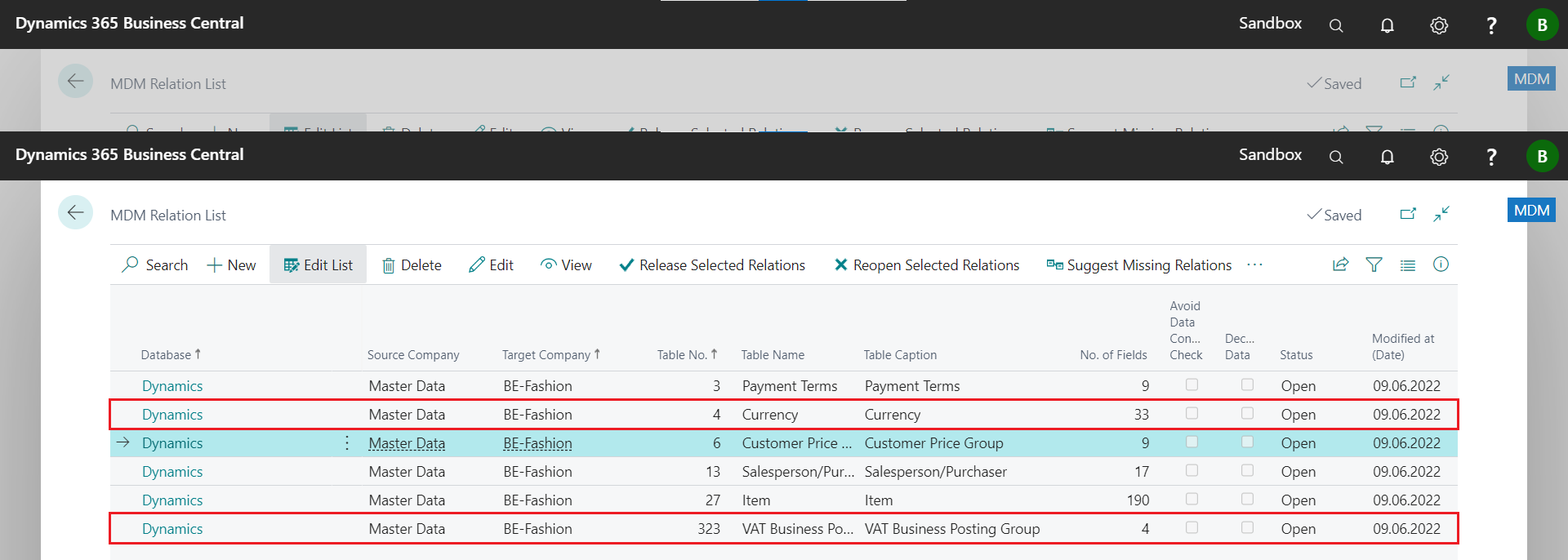Toggle Avoid Data Check for Currency row
This screenshot has height=560, width=1568.
tap(1192, 413)
